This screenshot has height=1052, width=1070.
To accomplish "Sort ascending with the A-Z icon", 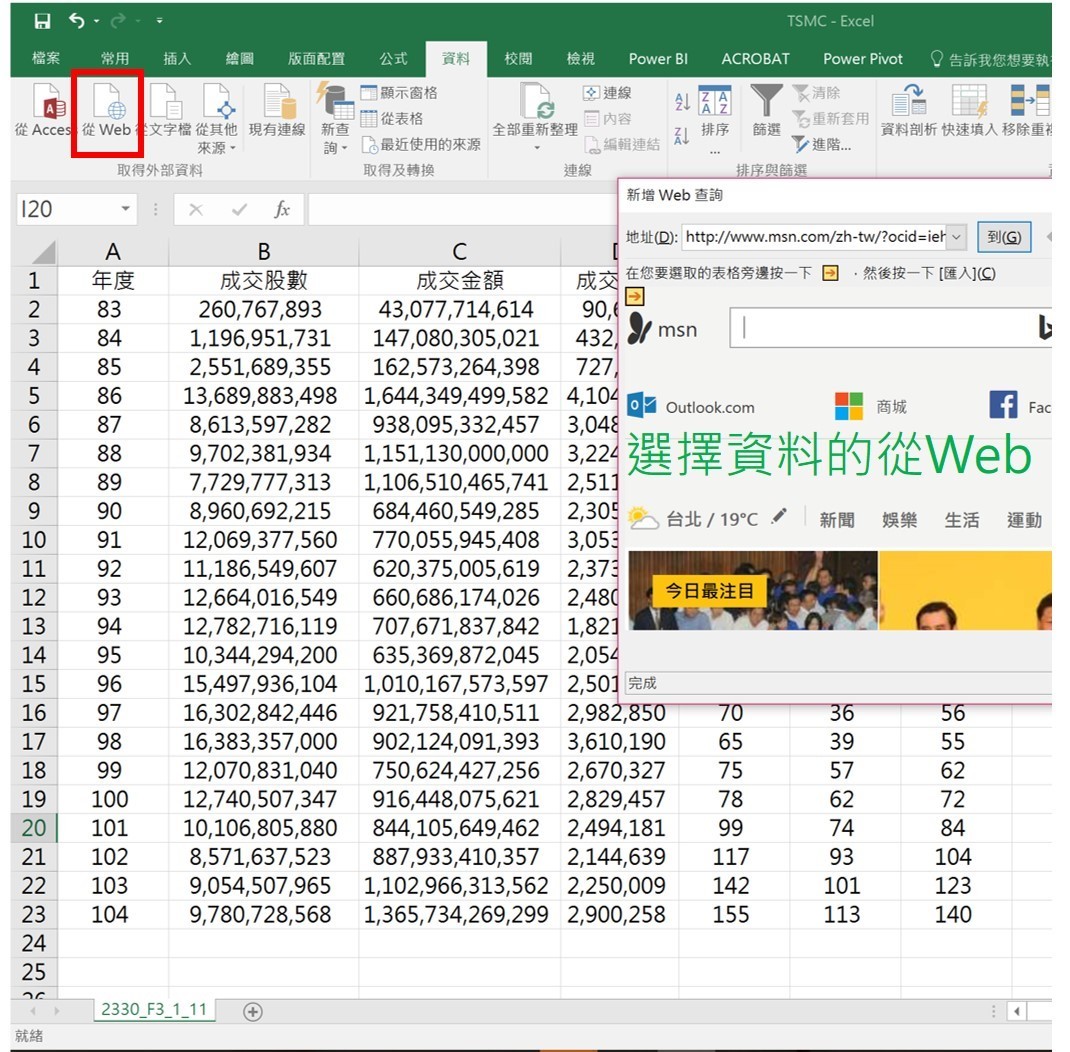I will (x=682, y=101).
